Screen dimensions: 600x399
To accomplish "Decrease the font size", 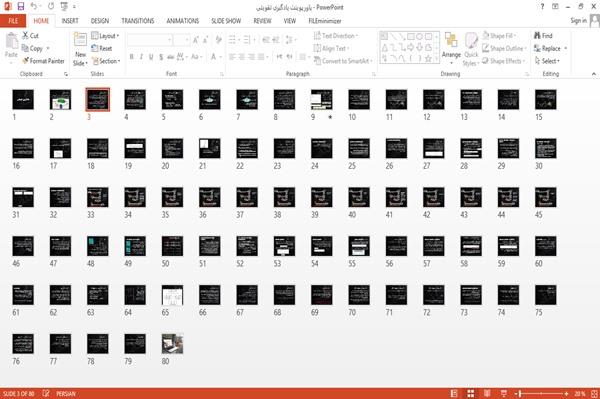I will (205, 40).
